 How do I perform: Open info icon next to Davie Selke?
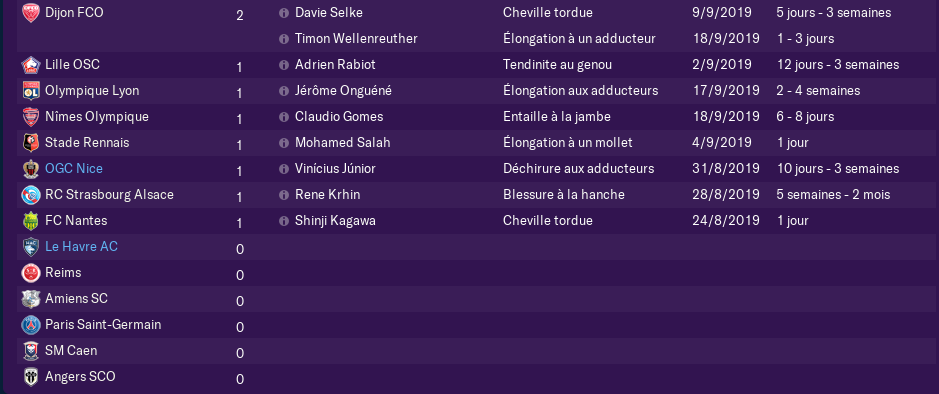pos(284,13)
